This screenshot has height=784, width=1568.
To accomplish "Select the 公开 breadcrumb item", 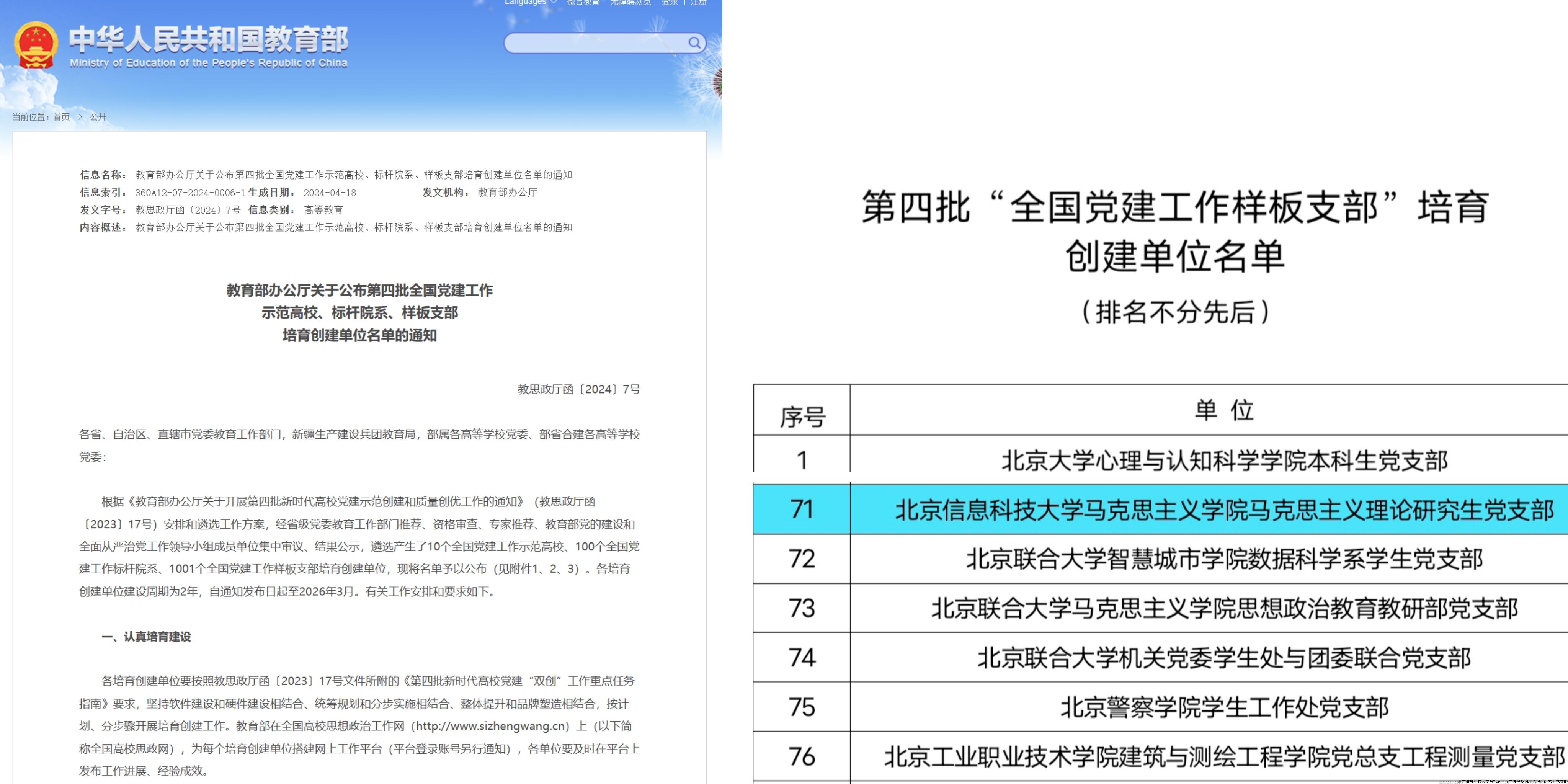I will (x=98, y=116).
